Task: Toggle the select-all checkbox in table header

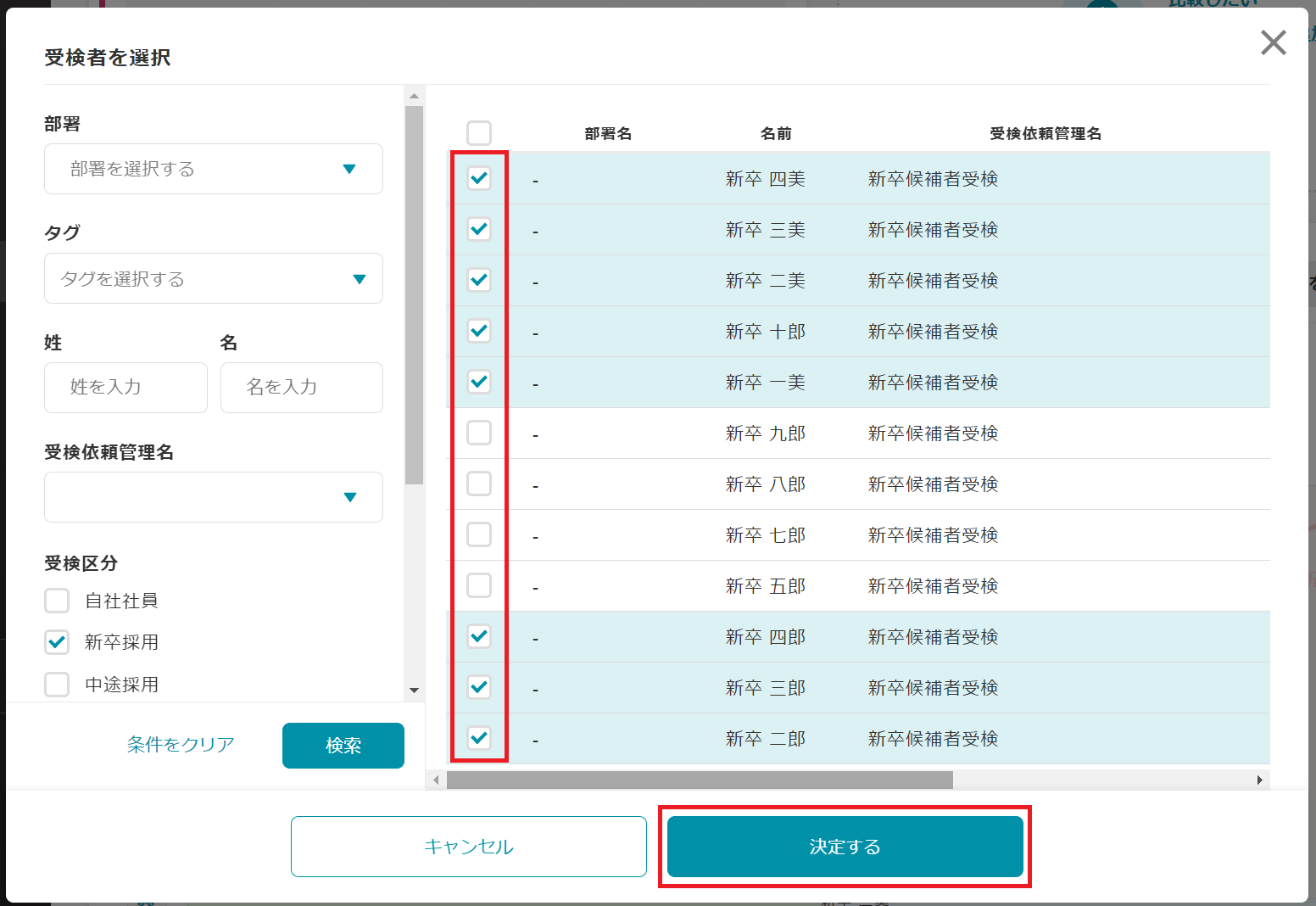Action: tap(479, 133)
